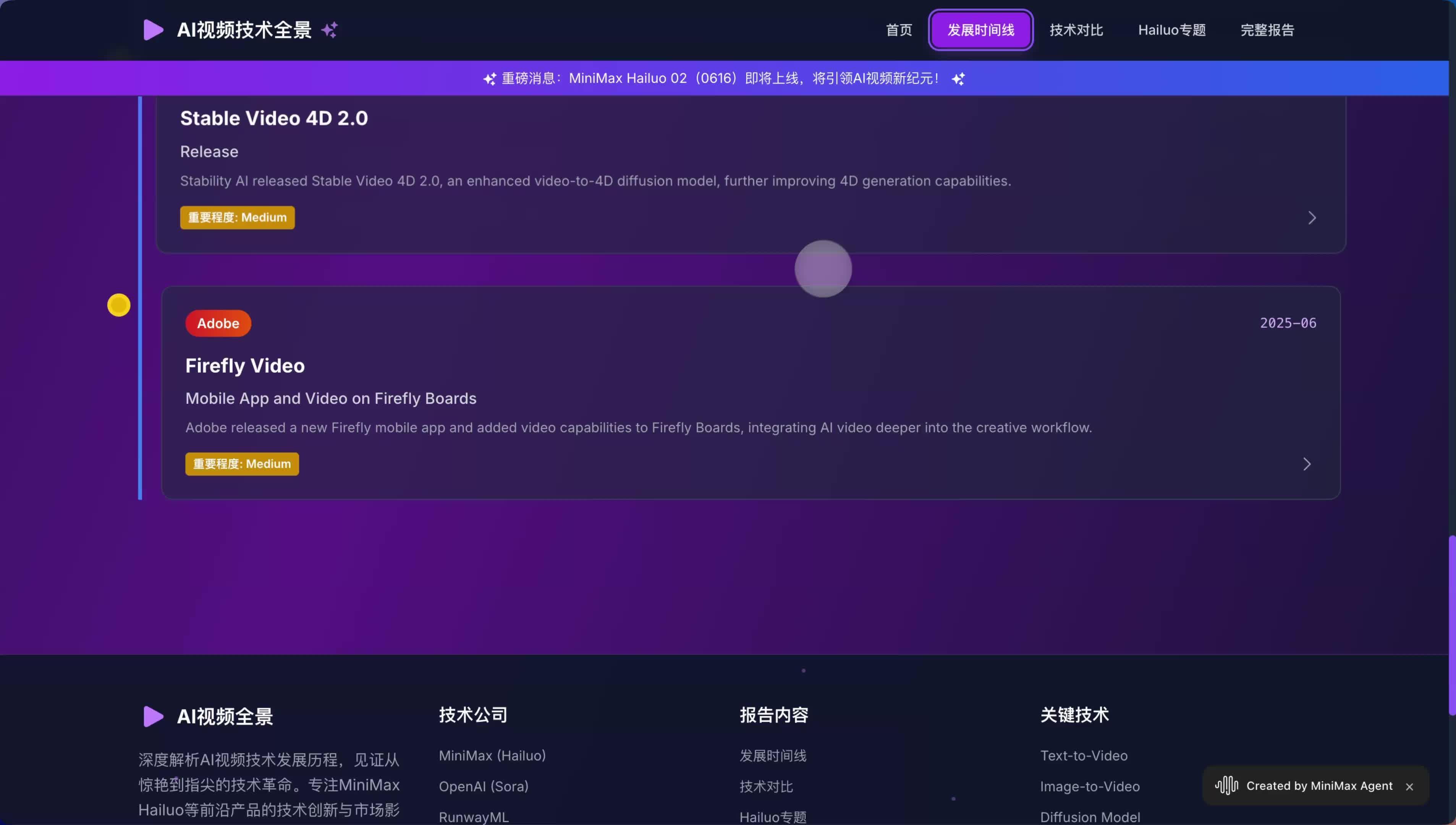The image size is (1456, 825).
Task: Open 完整报告 in the navigation bar
Action: point(1267,30)
